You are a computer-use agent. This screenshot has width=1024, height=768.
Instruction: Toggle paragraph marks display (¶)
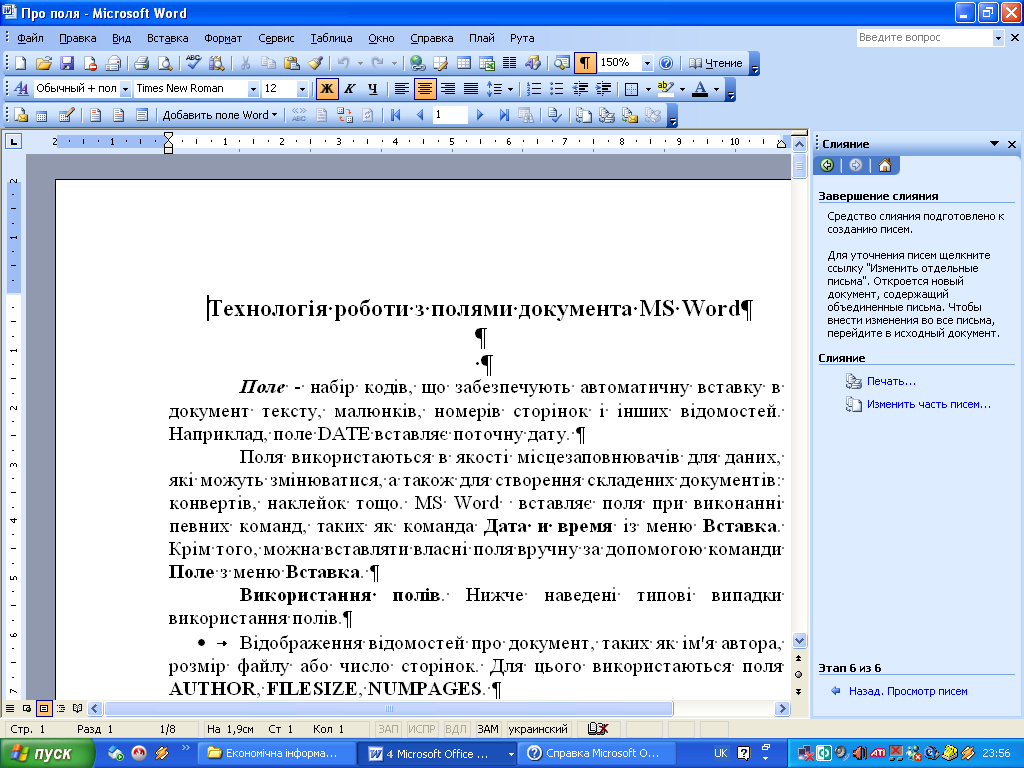point(585,63)
